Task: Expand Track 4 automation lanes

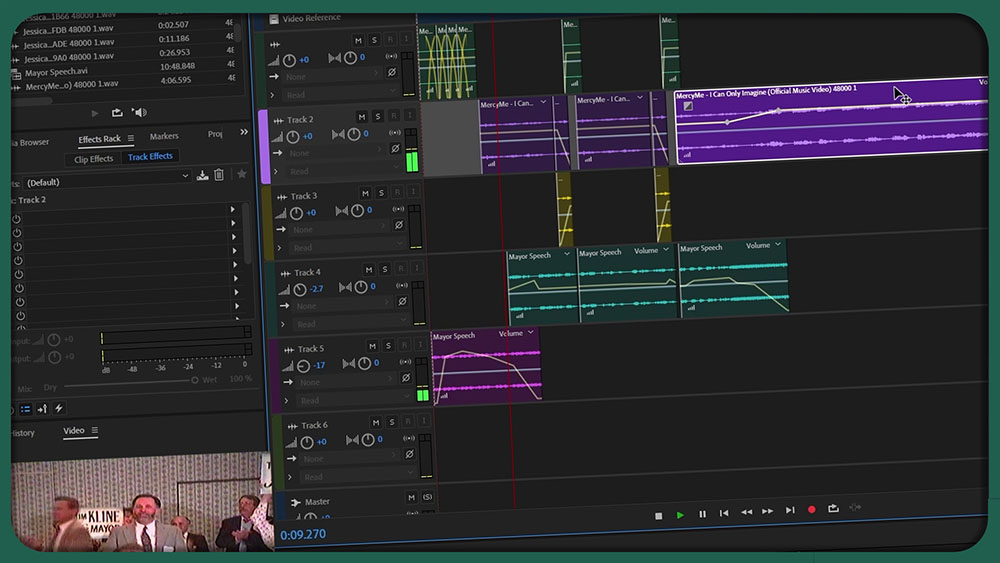Action: (283, 325)
